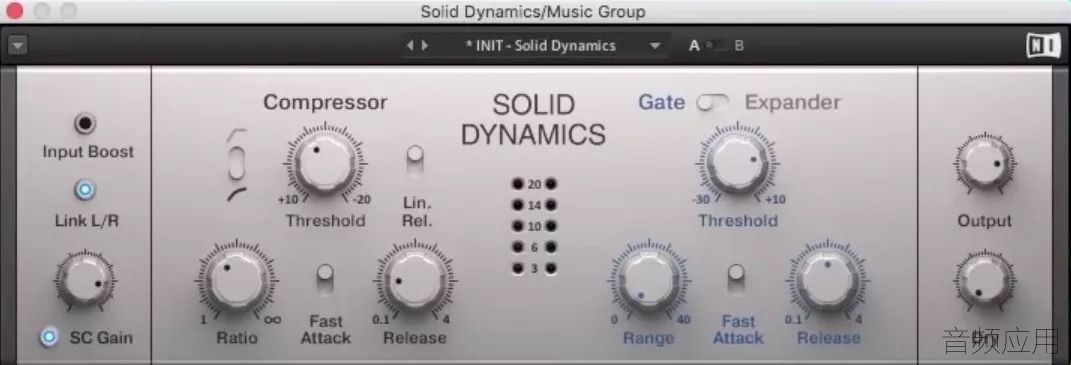The height and width of the screenshot is (365, 1071).
Task: Toggle gate Fast Attack switch
Action: 736,280
